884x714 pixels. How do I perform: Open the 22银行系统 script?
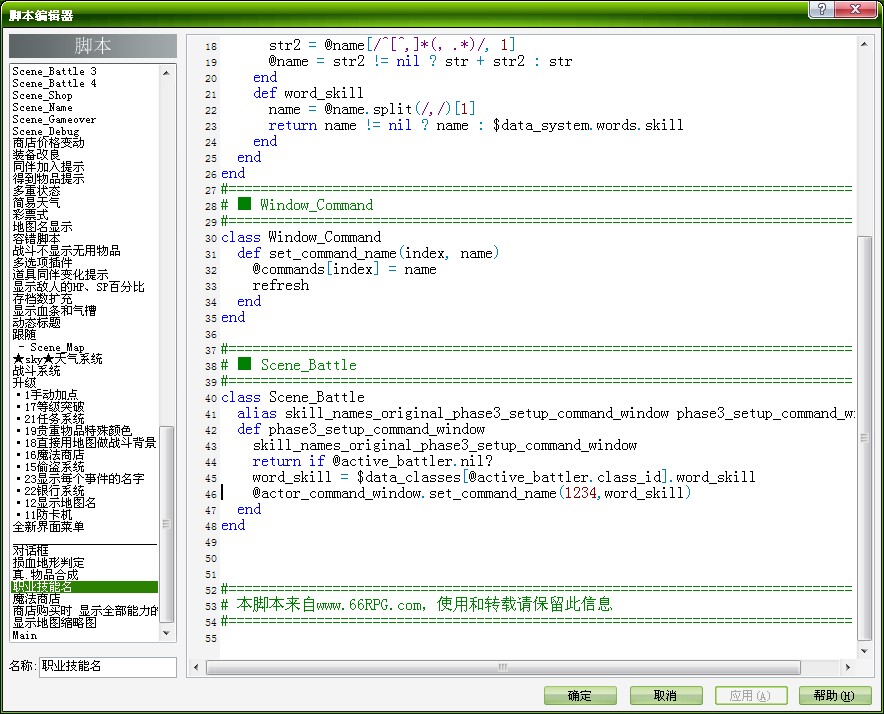coord(55,491)
